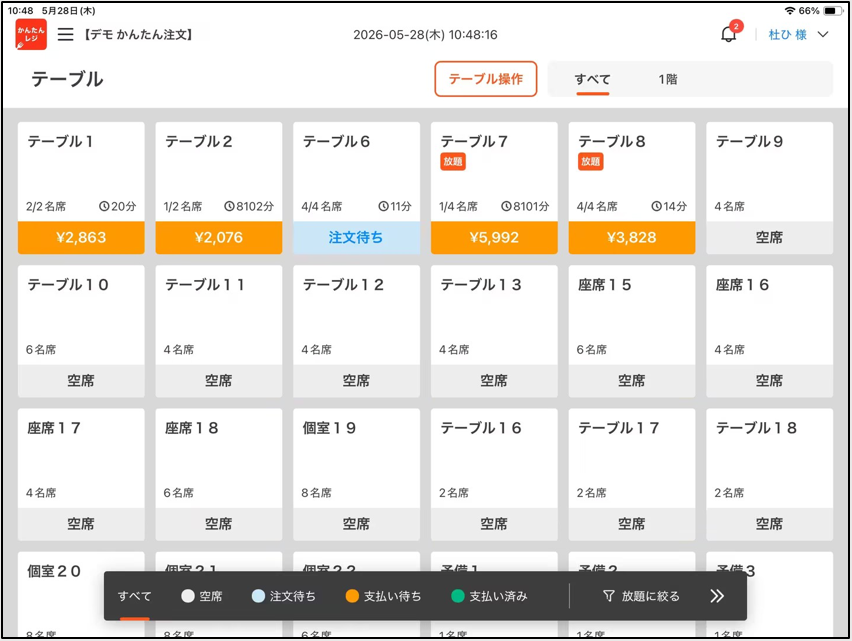Click 8名席 on 個室19
Screen dimensions: 852x641
pyautogui.click(x=317, y=493)
